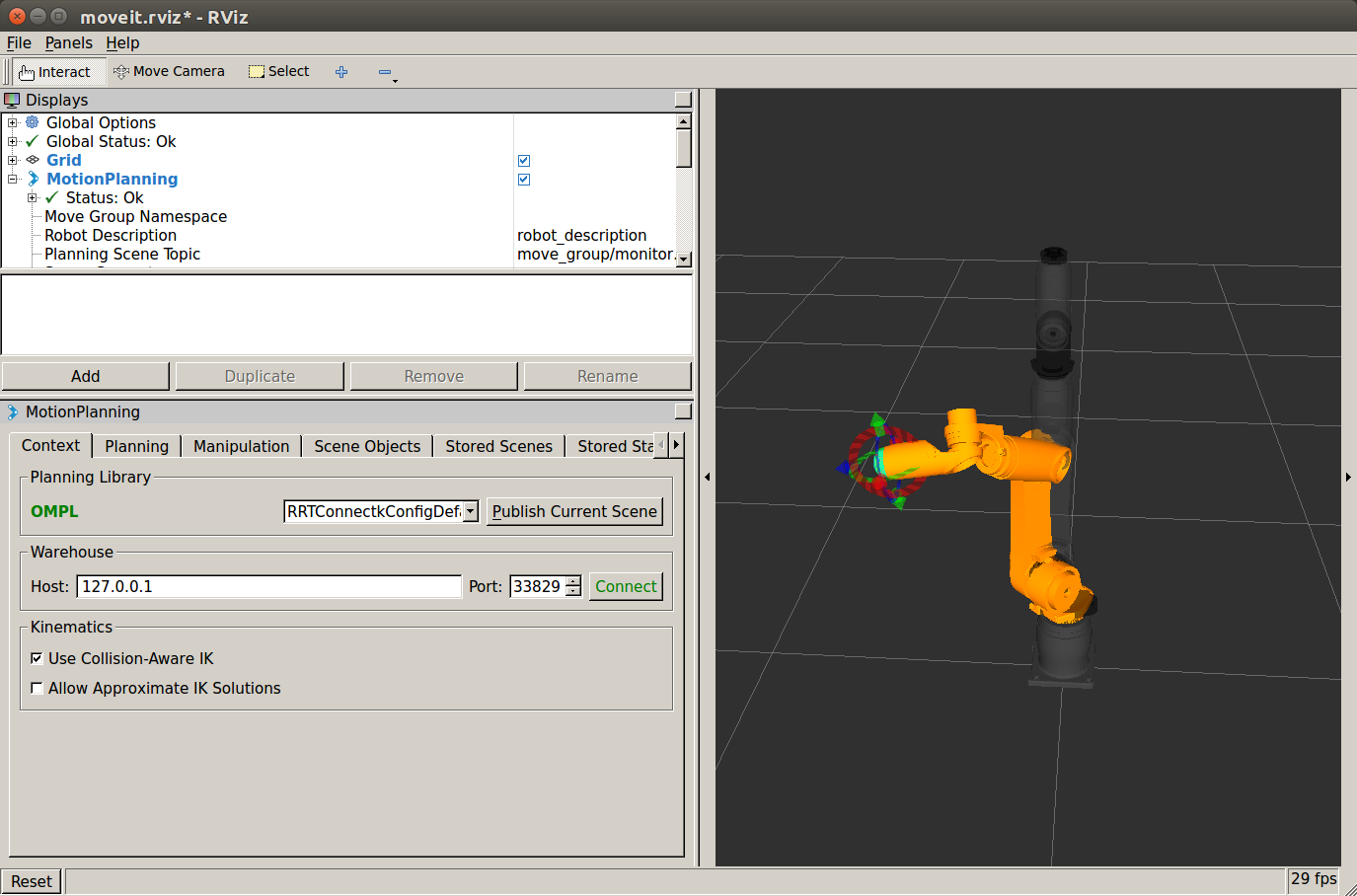Click the minus remove-tool icon
Screen dimensions: 1357x896
385,72
